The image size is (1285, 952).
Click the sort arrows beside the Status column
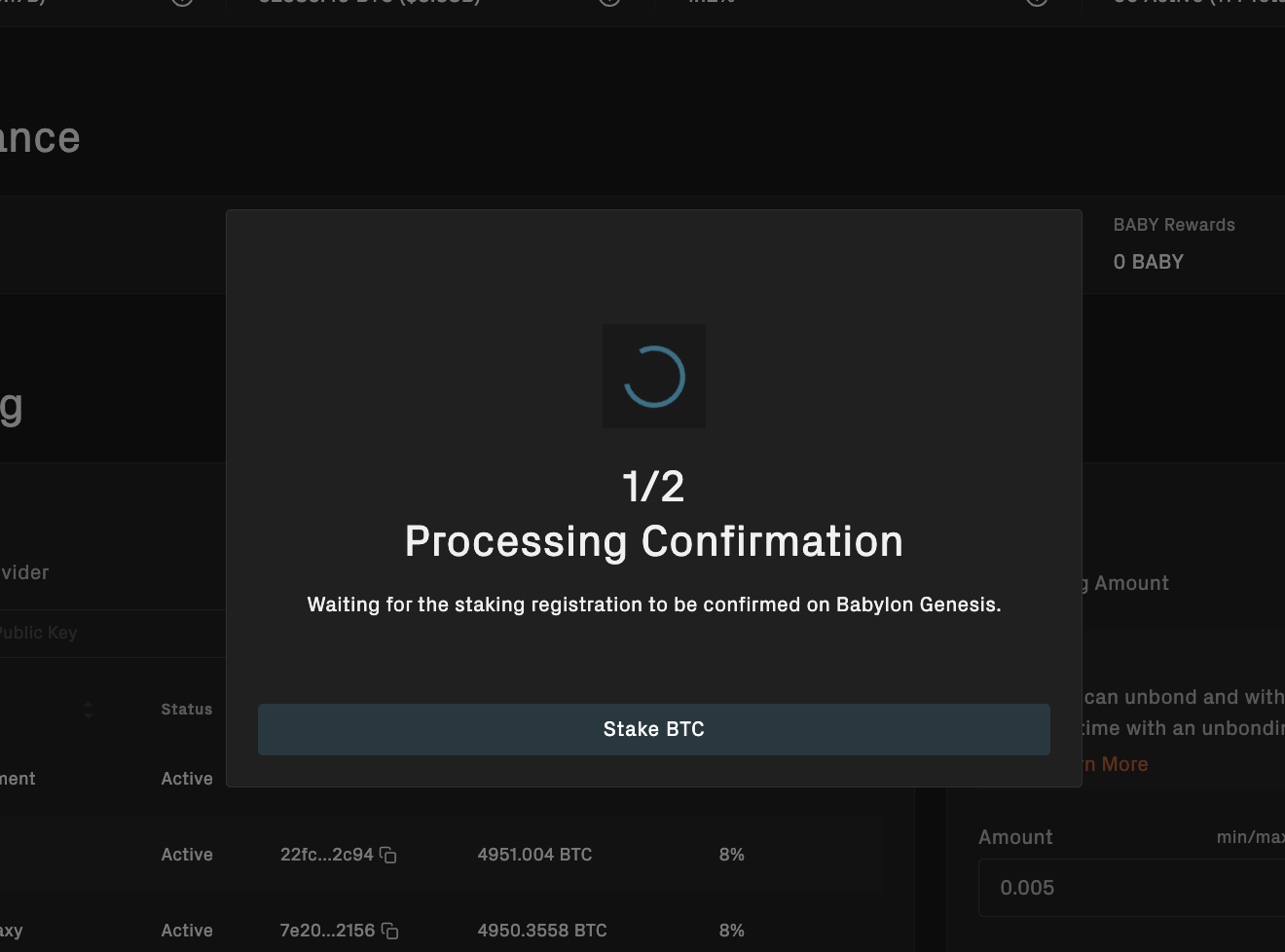(88, 710)
